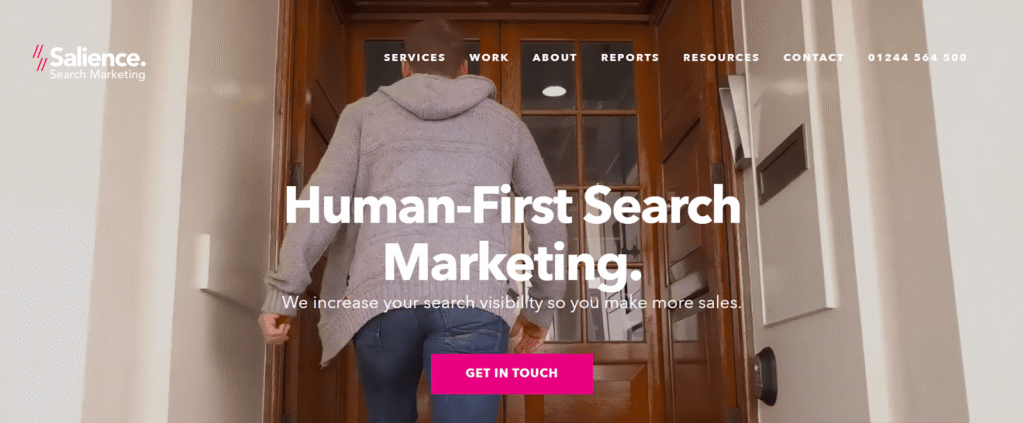Click the round door lock at bottom right
Viewport: 1024px width, 423px height.
[766, 376]
